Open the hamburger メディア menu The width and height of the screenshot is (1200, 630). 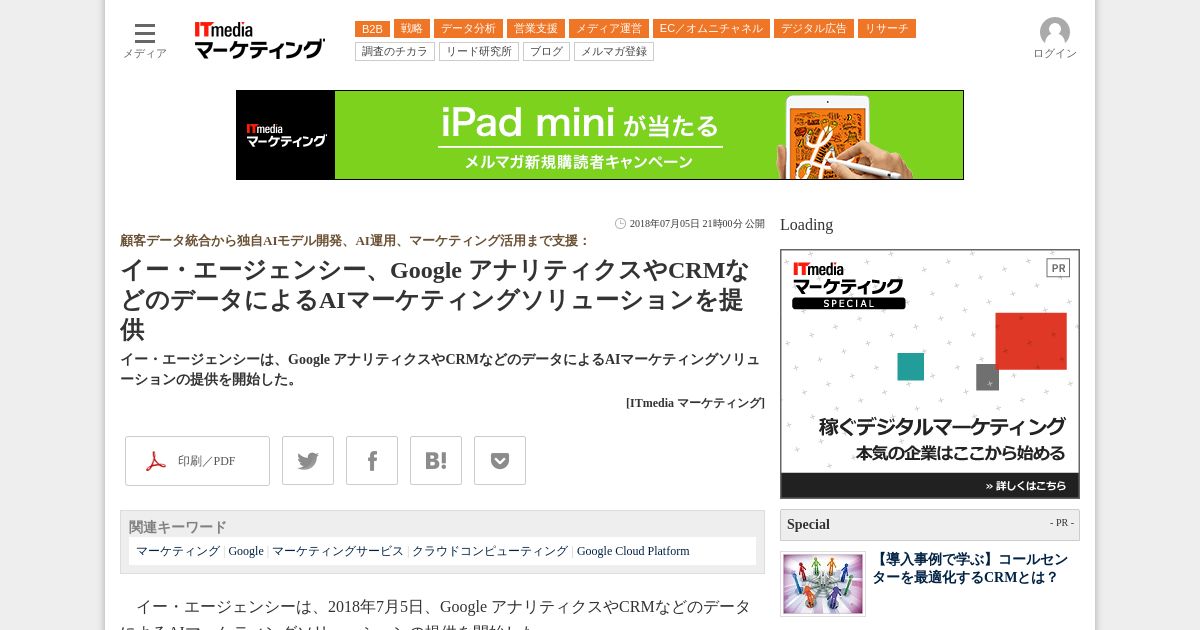click(145, 40)
